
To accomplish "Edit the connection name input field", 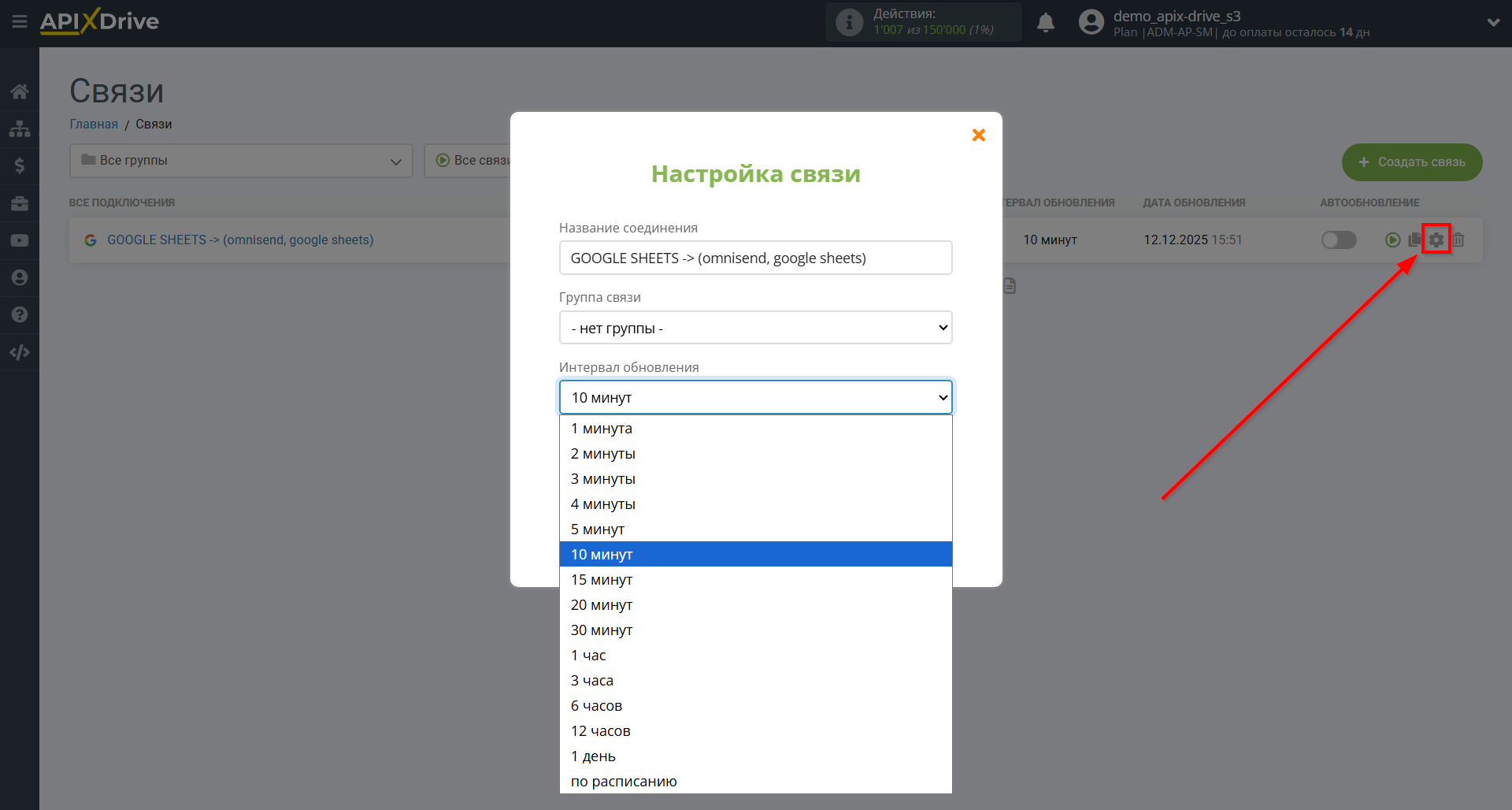I will click(x=755, y=258).
